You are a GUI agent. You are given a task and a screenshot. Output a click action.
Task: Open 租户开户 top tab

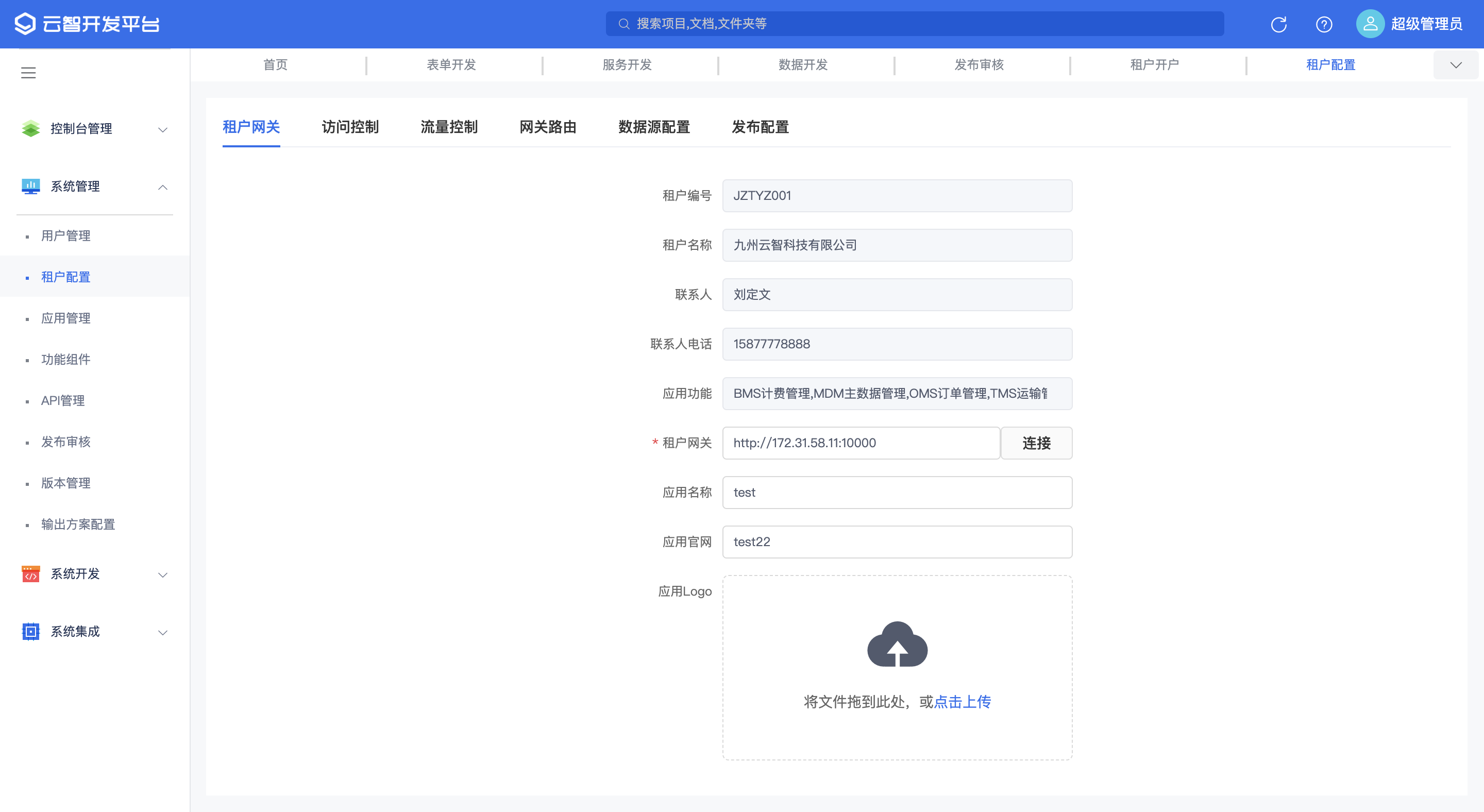pos(1154,65)
